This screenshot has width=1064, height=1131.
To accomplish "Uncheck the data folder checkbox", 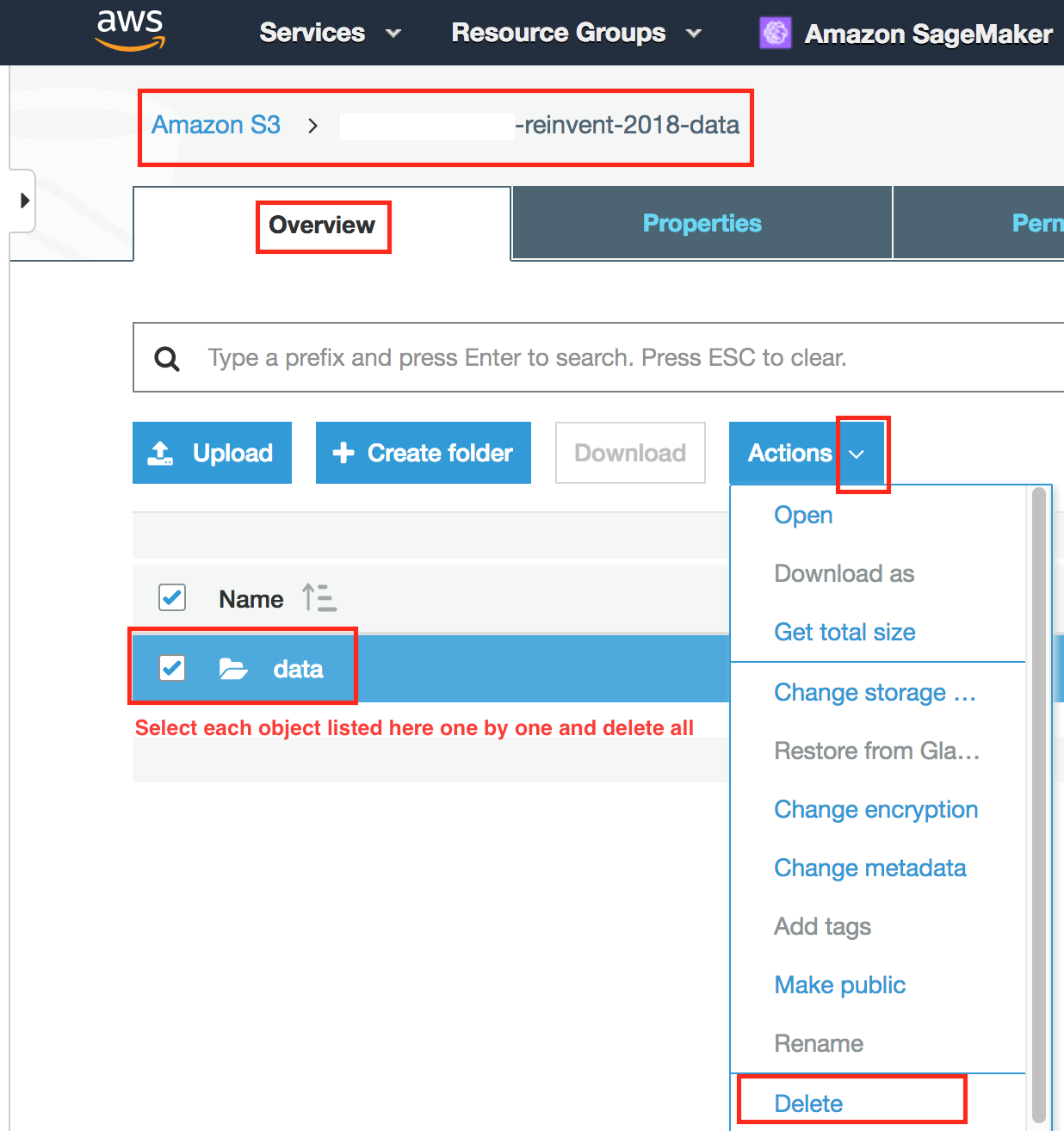I will point(172,668).
